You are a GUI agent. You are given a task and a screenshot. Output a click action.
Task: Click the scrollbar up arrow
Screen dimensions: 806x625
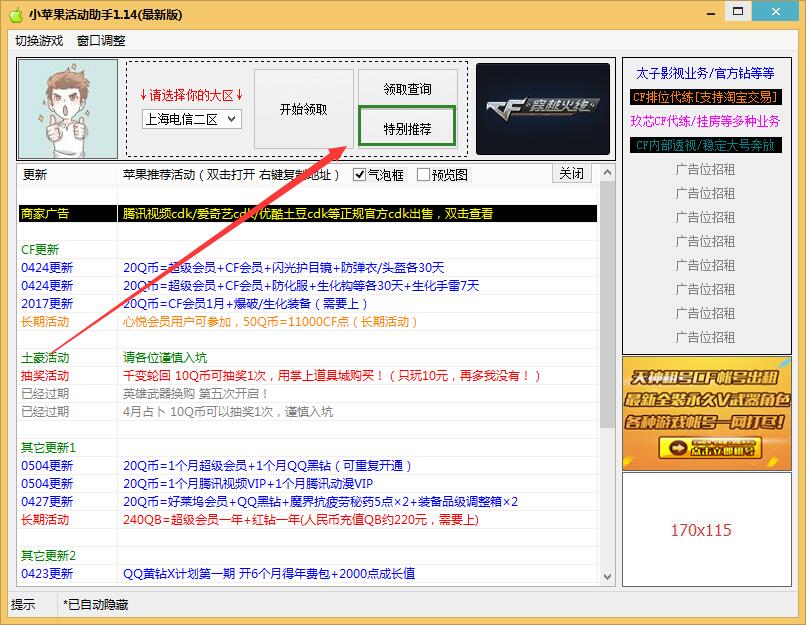[x=607, y=173]
